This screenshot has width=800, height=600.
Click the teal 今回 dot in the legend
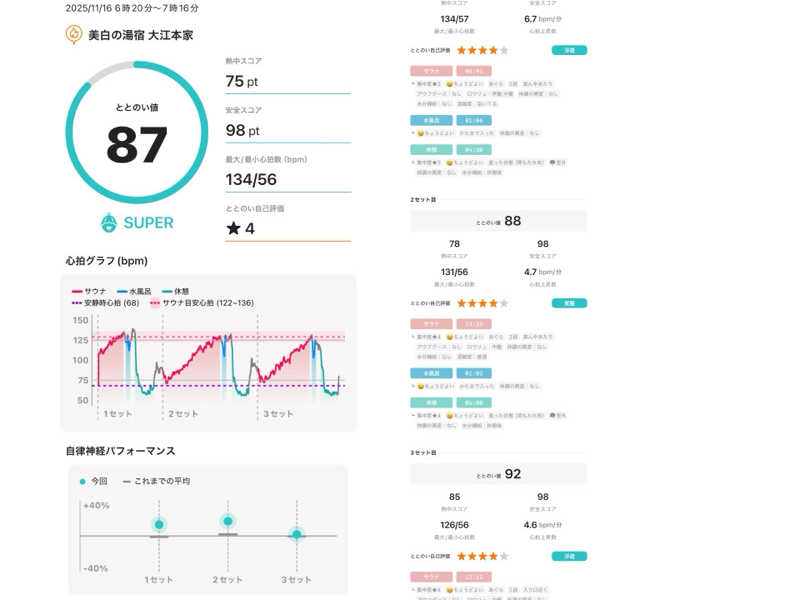click(x=82, y=481)
